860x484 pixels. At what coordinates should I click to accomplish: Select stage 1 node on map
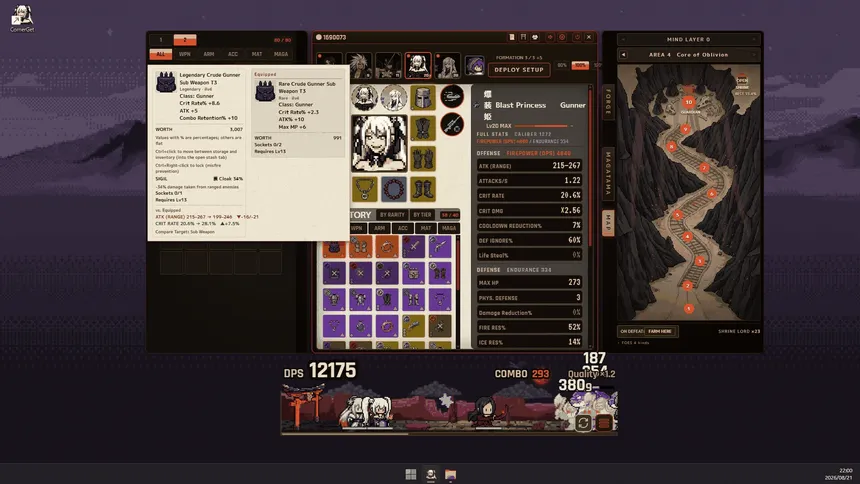(x=689, y=309)
